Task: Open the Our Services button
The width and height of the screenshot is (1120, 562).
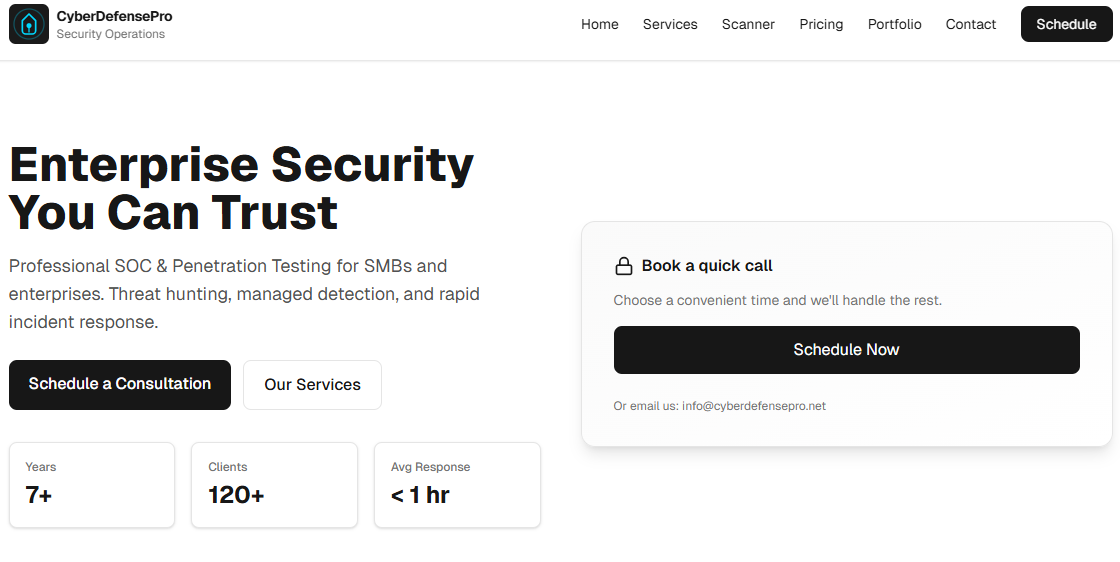Action: coord(312,385)
